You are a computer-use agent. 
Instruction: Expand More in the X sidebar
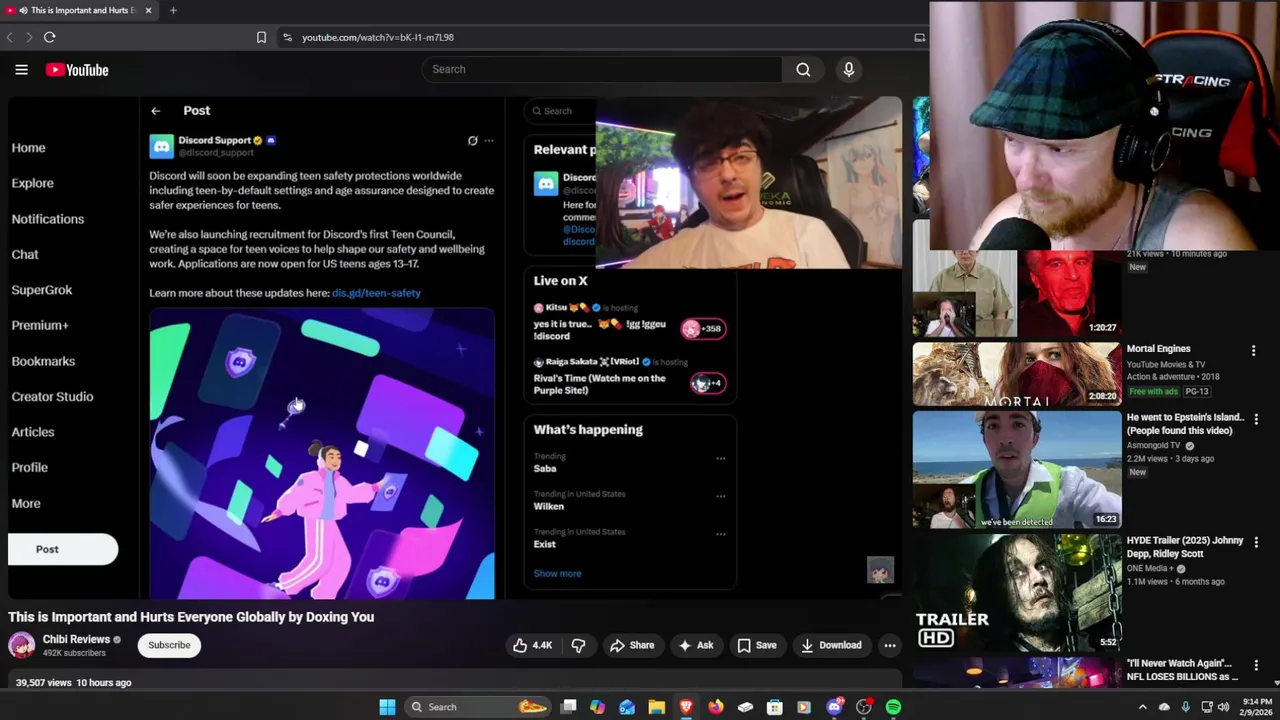click(26, 503)
